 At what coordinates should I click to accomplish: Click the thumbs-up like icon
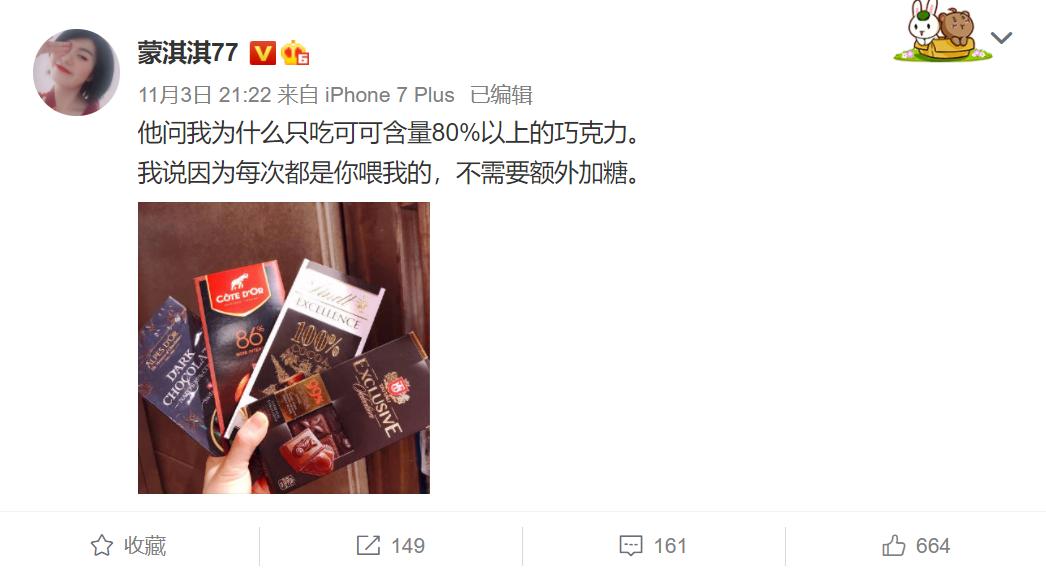click(x=893, y=545)
